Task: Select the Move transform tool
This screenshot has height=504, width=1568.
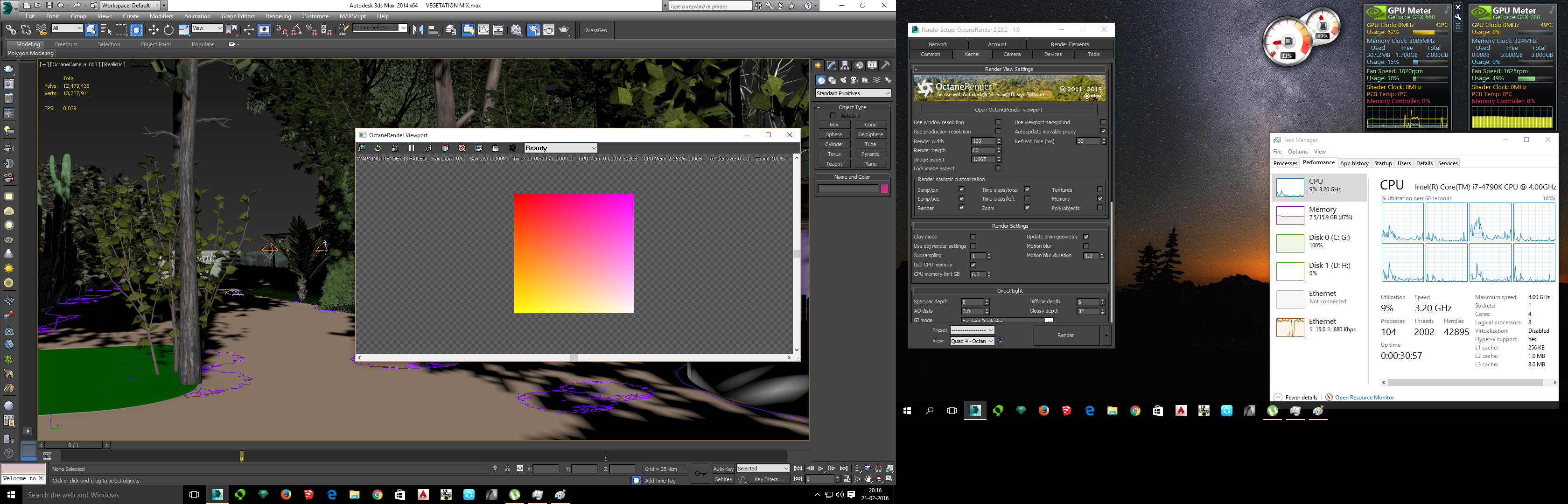Action: pos(154,30)
